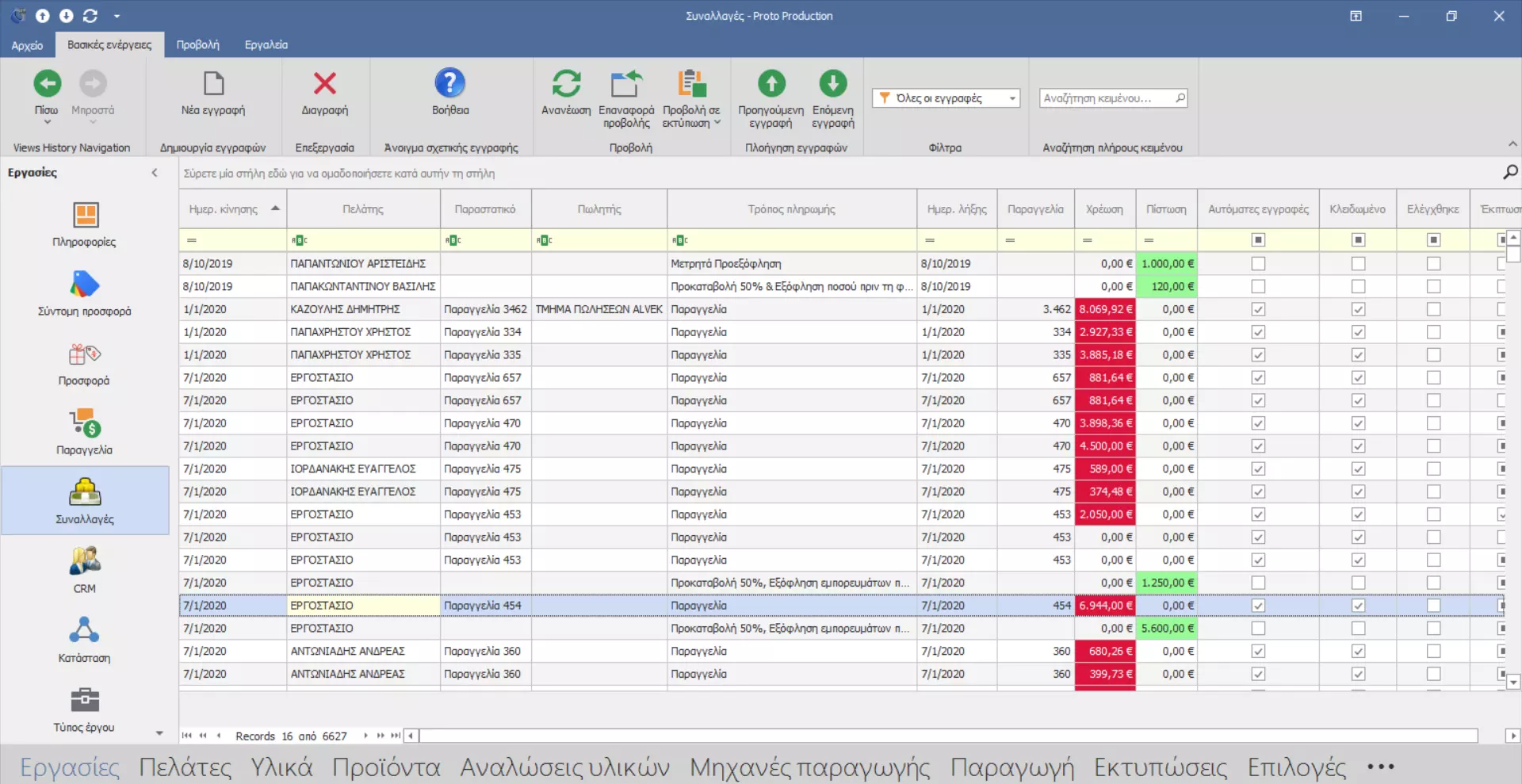1522x784 pixels.
Task: Click Επόμενη εγγραφή down arrow icon
Action: coord(832,84)
